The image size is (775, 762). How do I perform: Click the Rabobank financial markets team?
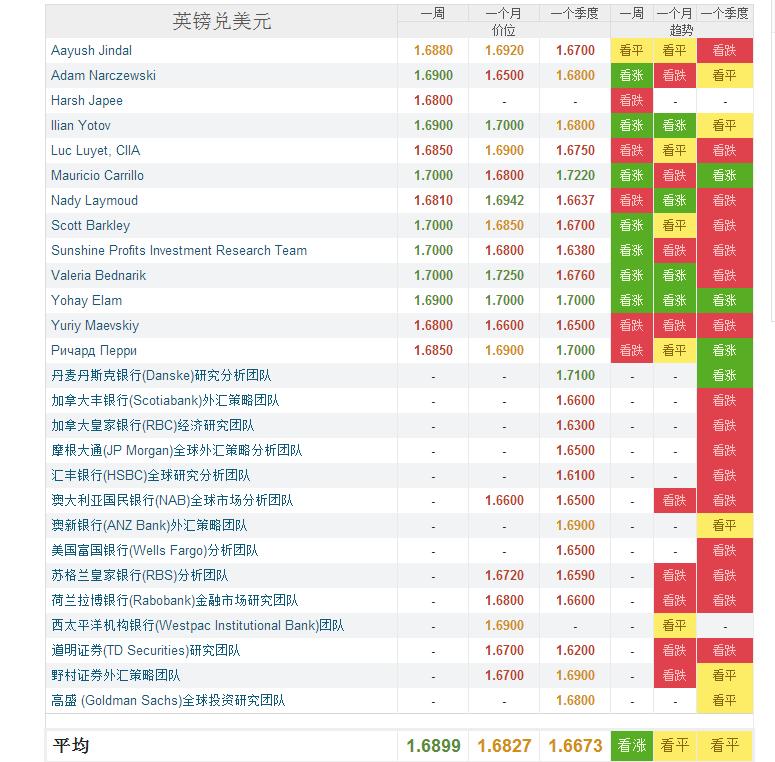click(174, 600)
